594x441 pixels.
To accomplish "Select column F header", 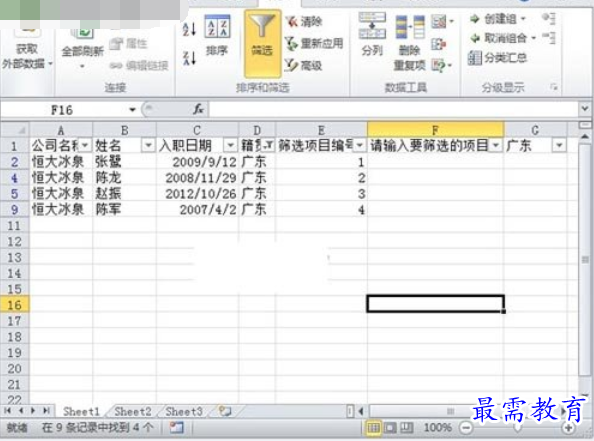I will click(x=435, y=130).
